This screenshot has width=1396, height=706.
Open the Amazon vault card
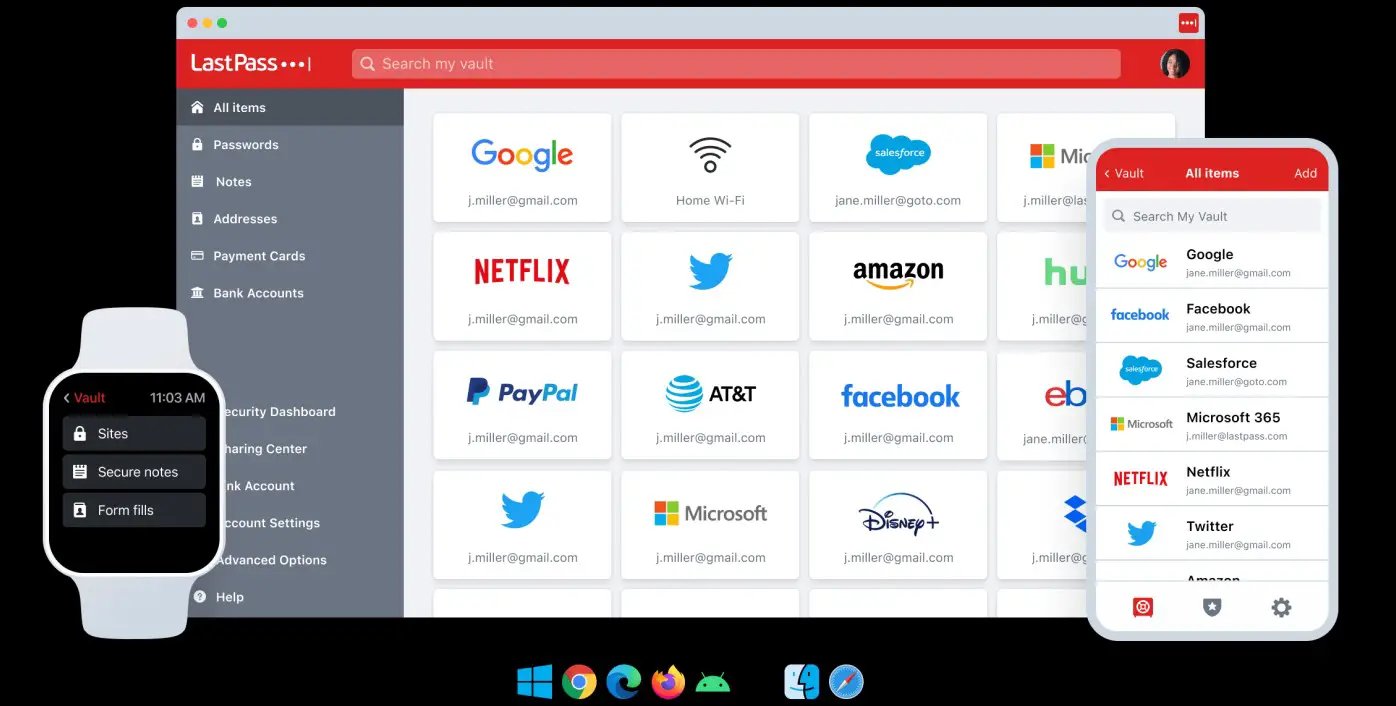tap(898, 286)
